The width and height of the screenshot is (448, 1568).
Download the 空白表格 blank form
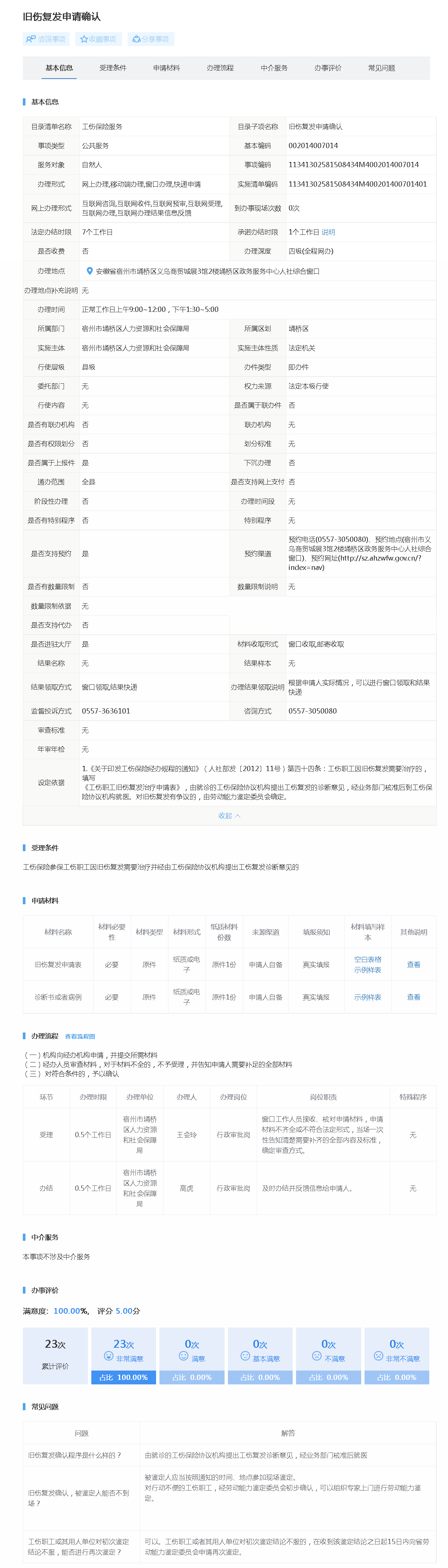368,959
